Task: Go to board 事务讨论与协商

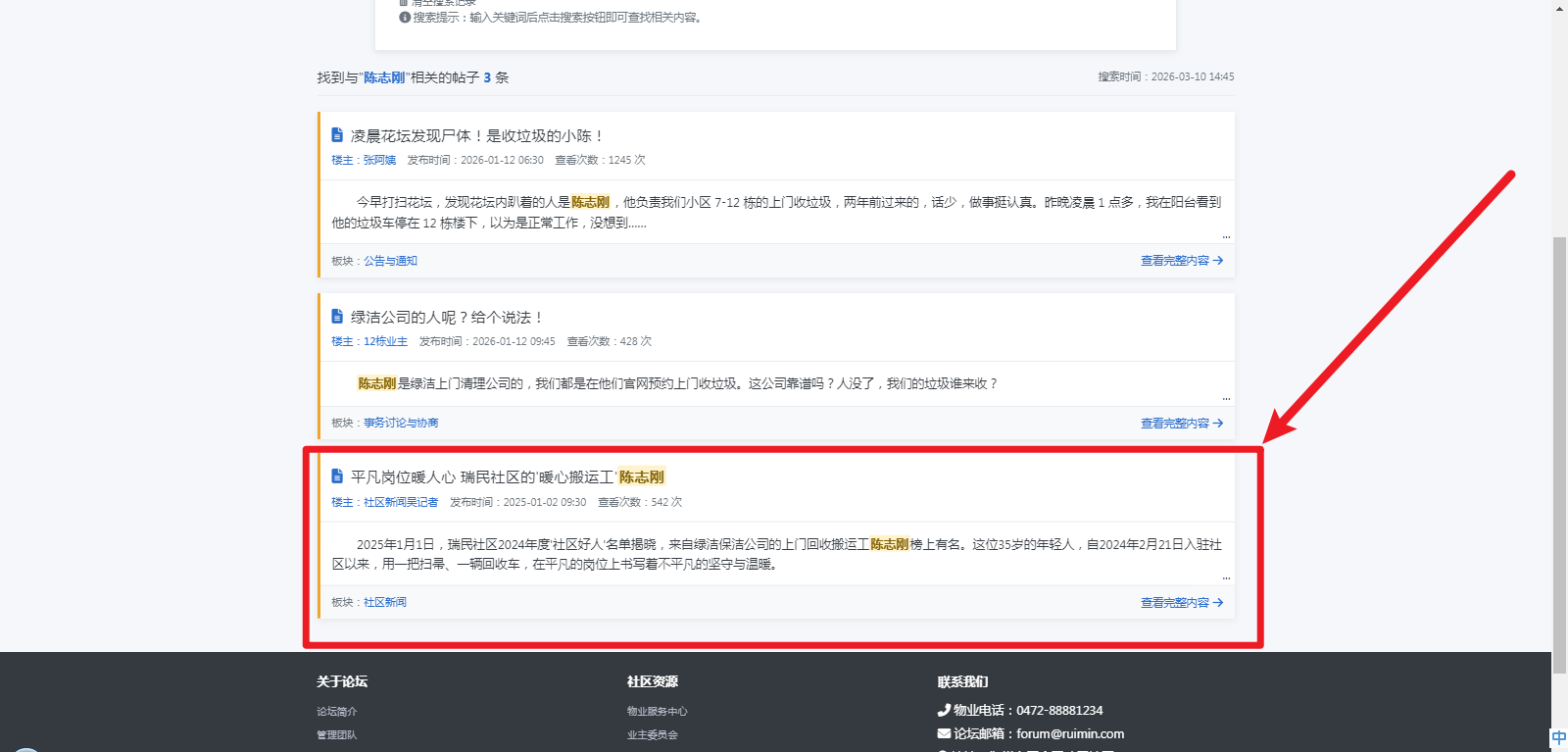Action: tap(401, 423)
